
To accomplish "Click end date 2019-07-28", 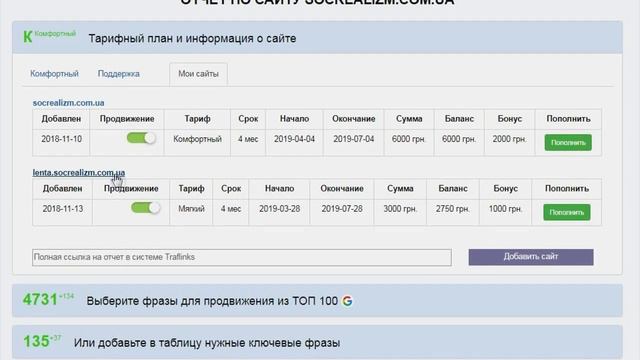I will (x=342, y=209).
